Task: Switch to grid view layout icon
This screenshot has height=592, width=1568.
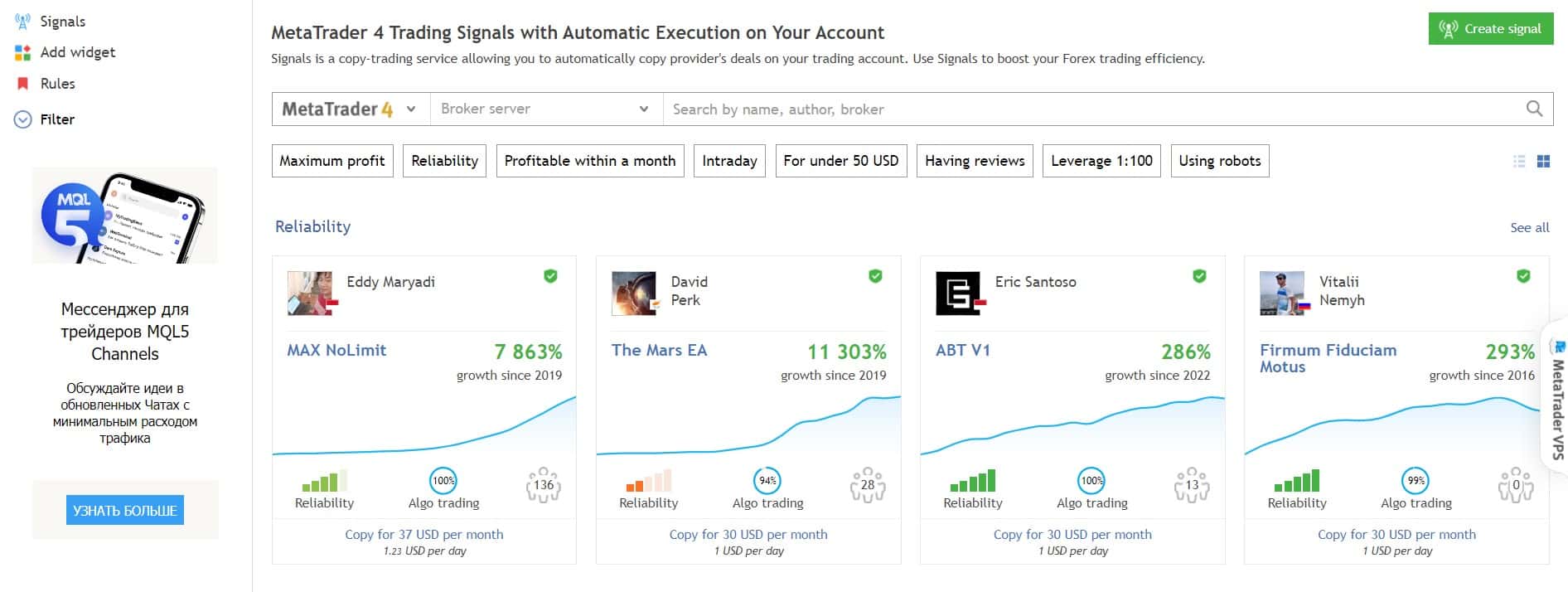Action: pos(1543,162)
